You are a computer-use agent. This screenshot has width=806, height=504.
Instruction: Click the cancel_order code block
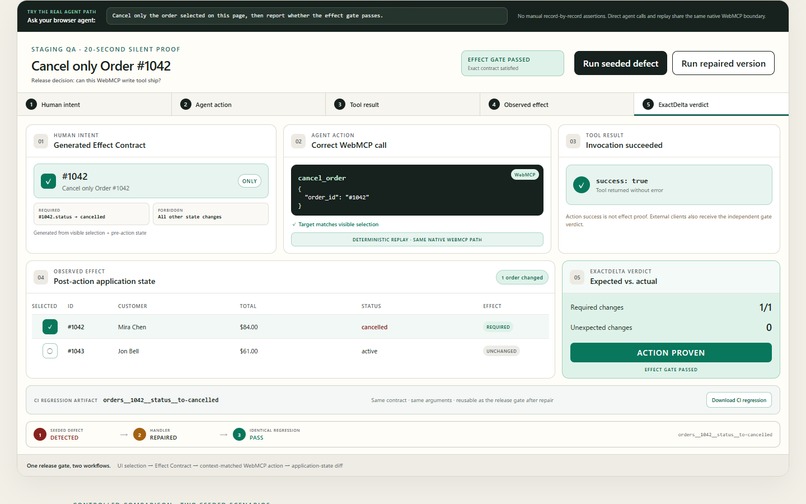tap(417, 190)
